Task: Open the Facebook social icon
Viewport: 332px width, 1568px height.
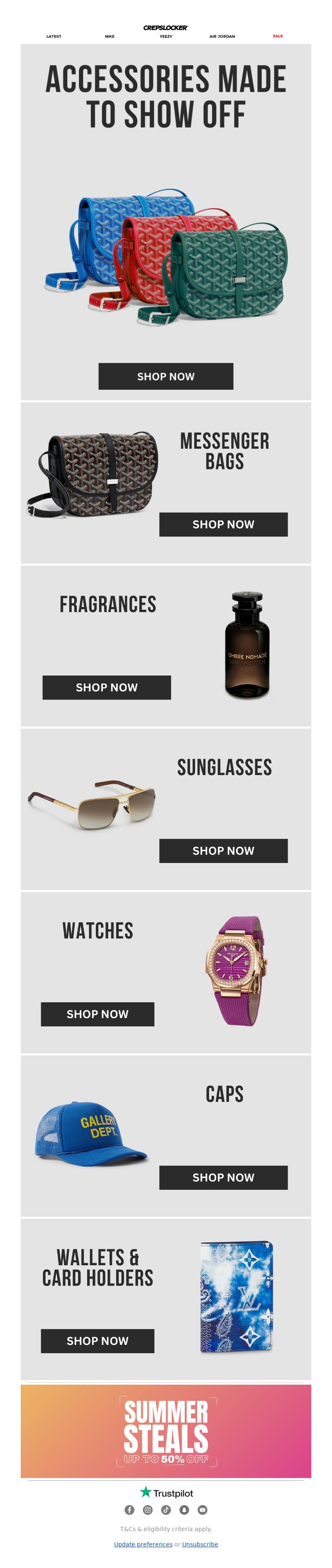Action: [129, 1510]
